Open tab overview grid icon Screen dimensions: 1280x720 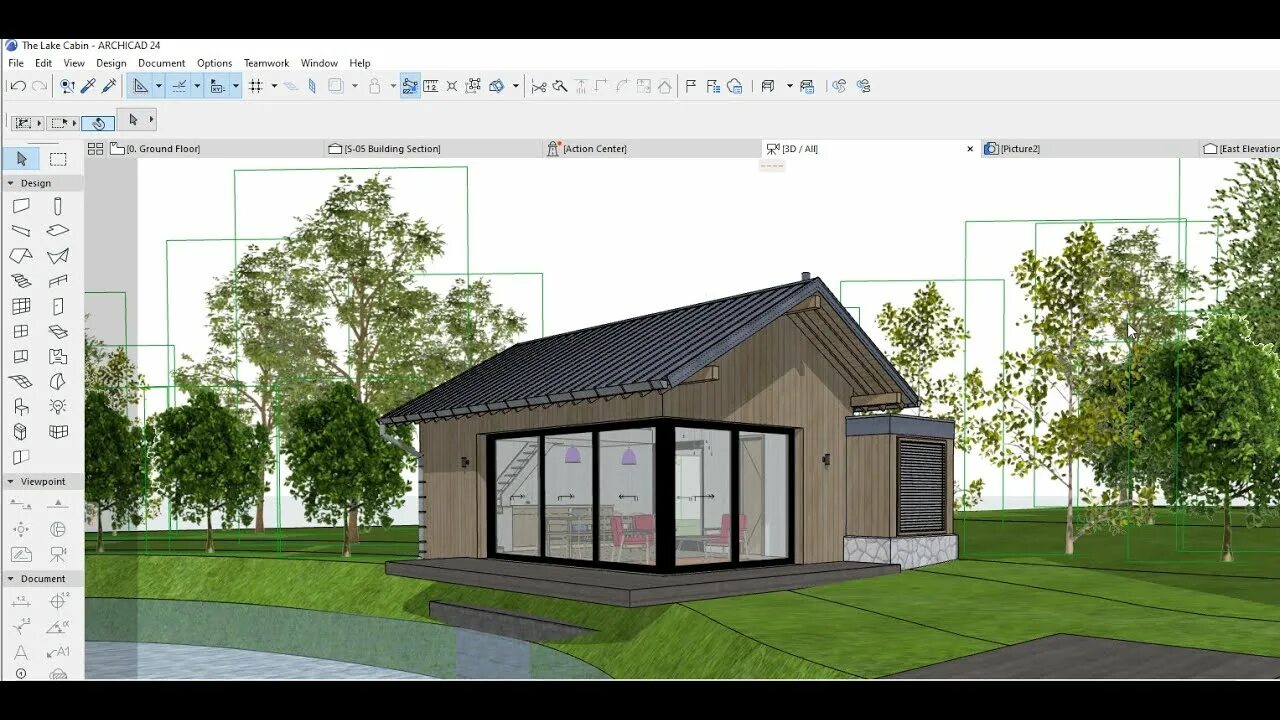pos(95,149)
